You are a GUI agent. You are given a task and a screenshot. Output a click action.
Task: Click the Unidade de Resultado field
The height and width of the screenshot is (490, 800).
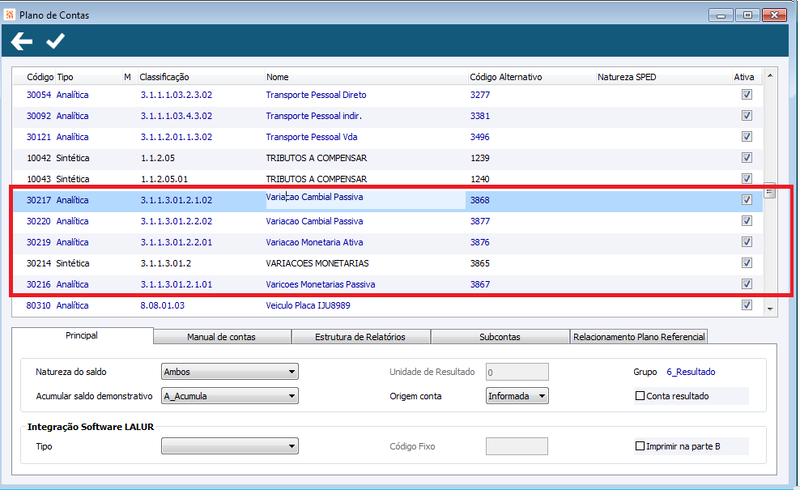(517, 372)
